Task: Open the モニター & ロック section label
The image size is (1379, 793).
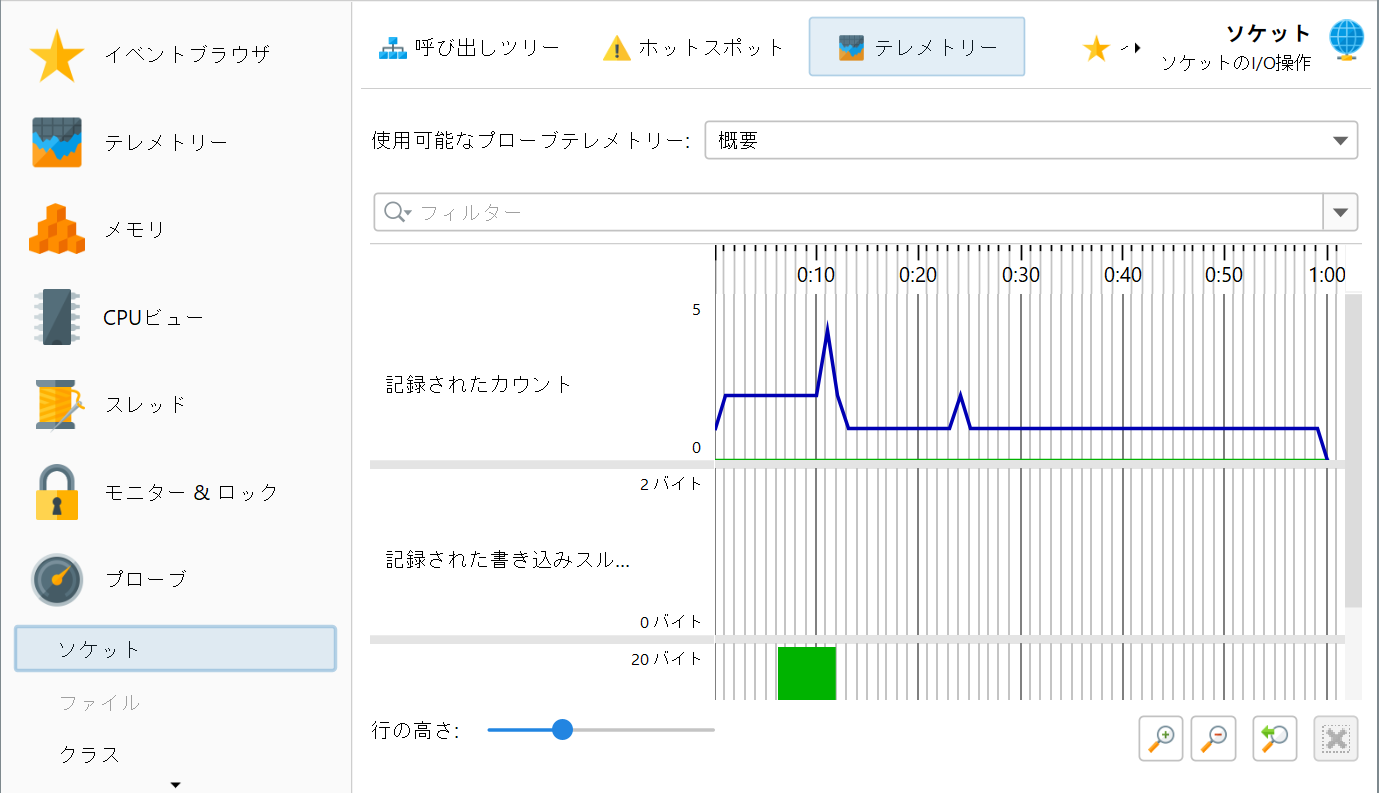Action: point(192,492)
